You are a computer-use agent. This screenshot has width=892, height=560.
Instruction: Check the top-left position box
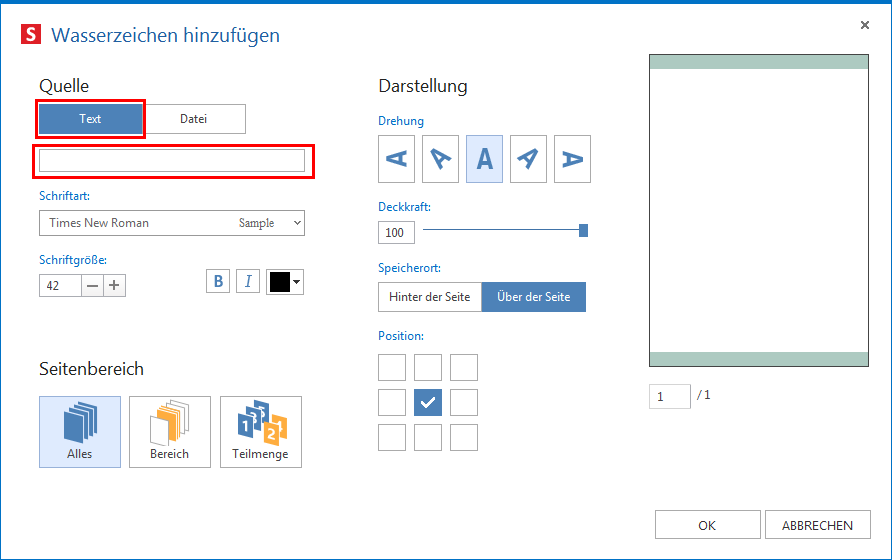[x=392, y=367]
